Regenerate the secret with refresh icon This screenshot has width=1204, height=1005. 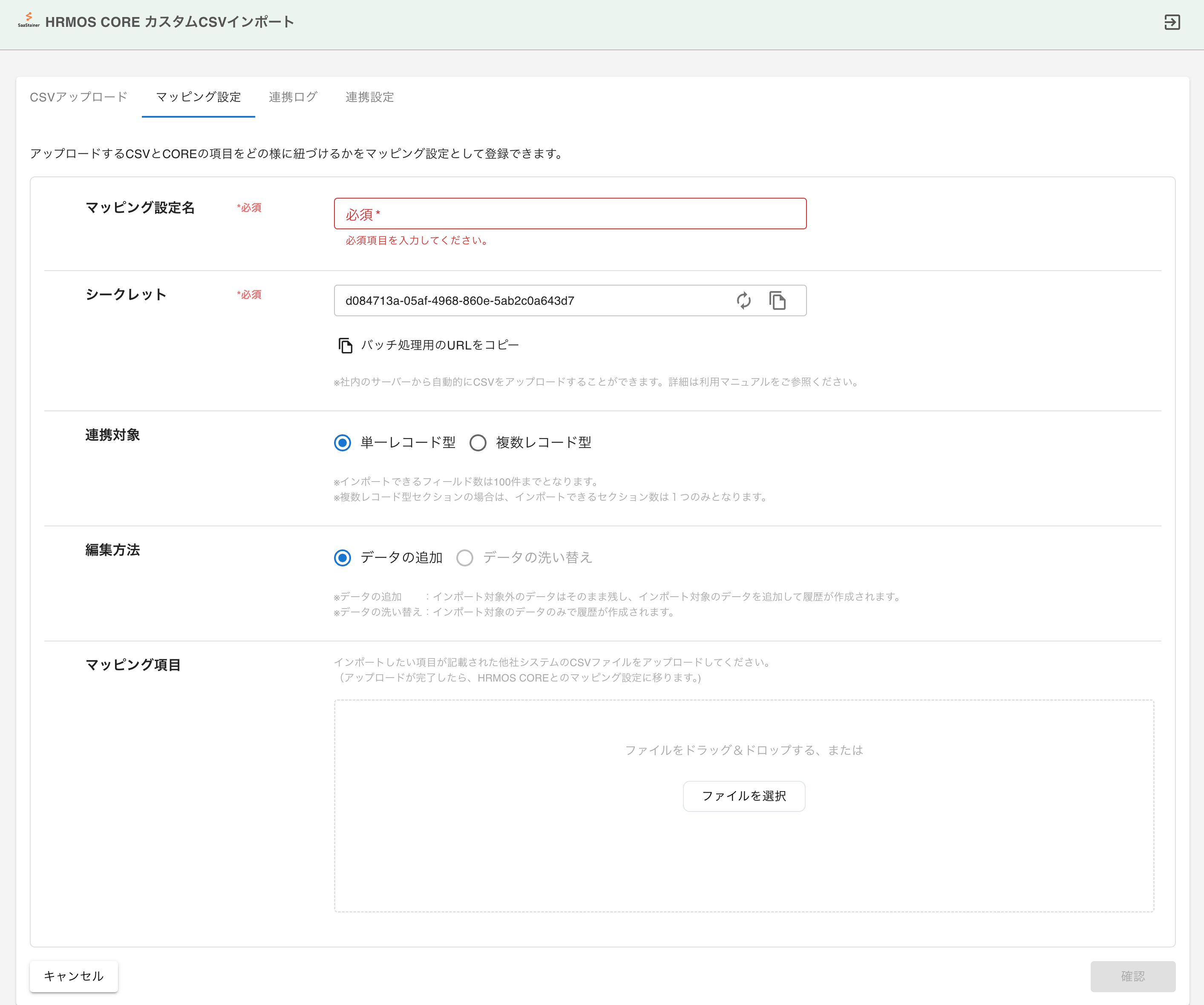pyautogui.click(x=743, y=300)
